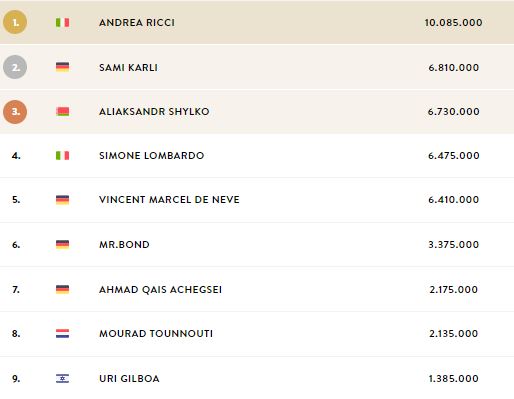
Task: Select player name Uri Gilboa
Action: [129, 378]
